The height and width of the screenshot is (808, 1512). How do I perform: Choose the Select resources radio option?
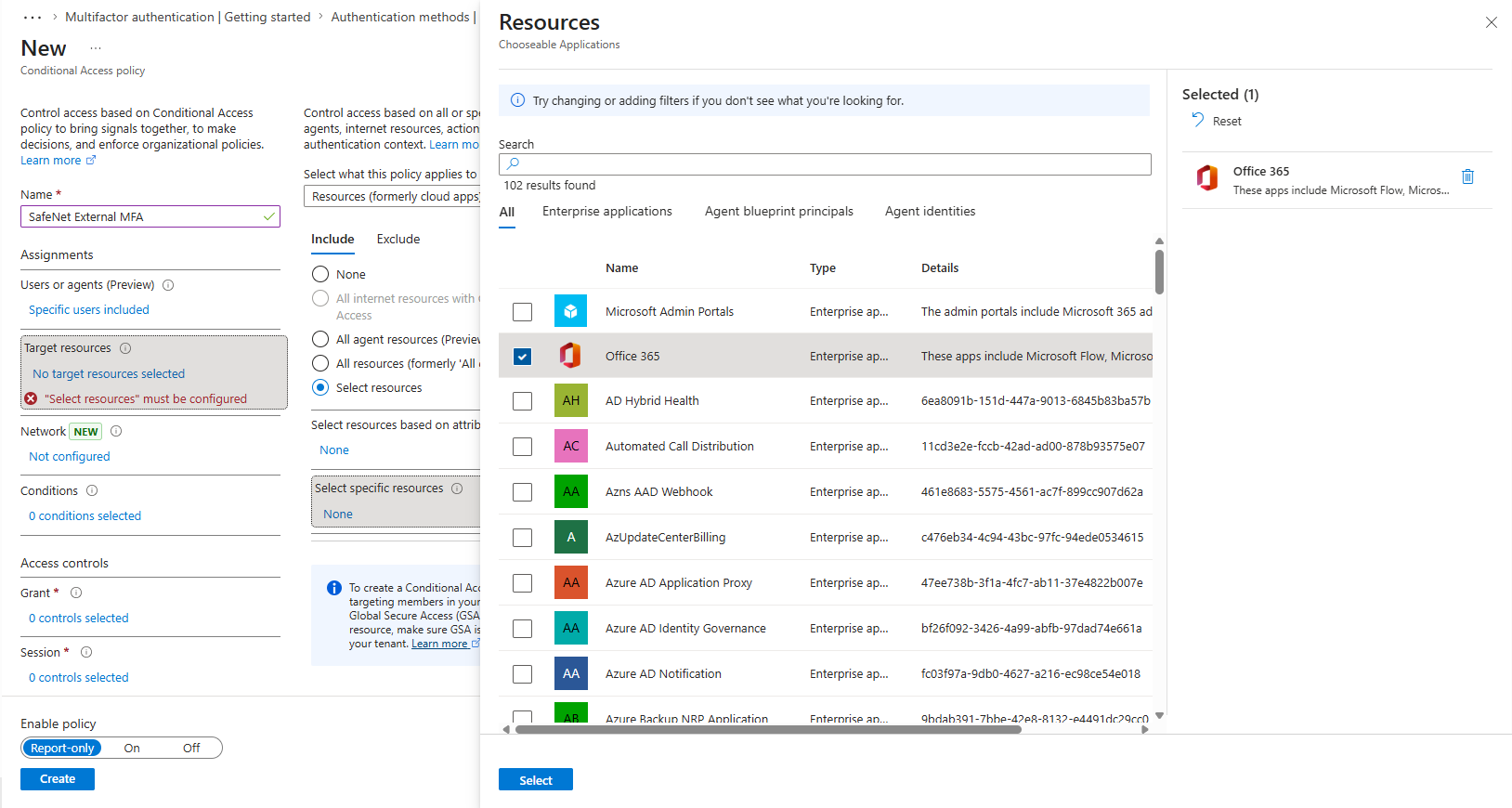point(320,387)
